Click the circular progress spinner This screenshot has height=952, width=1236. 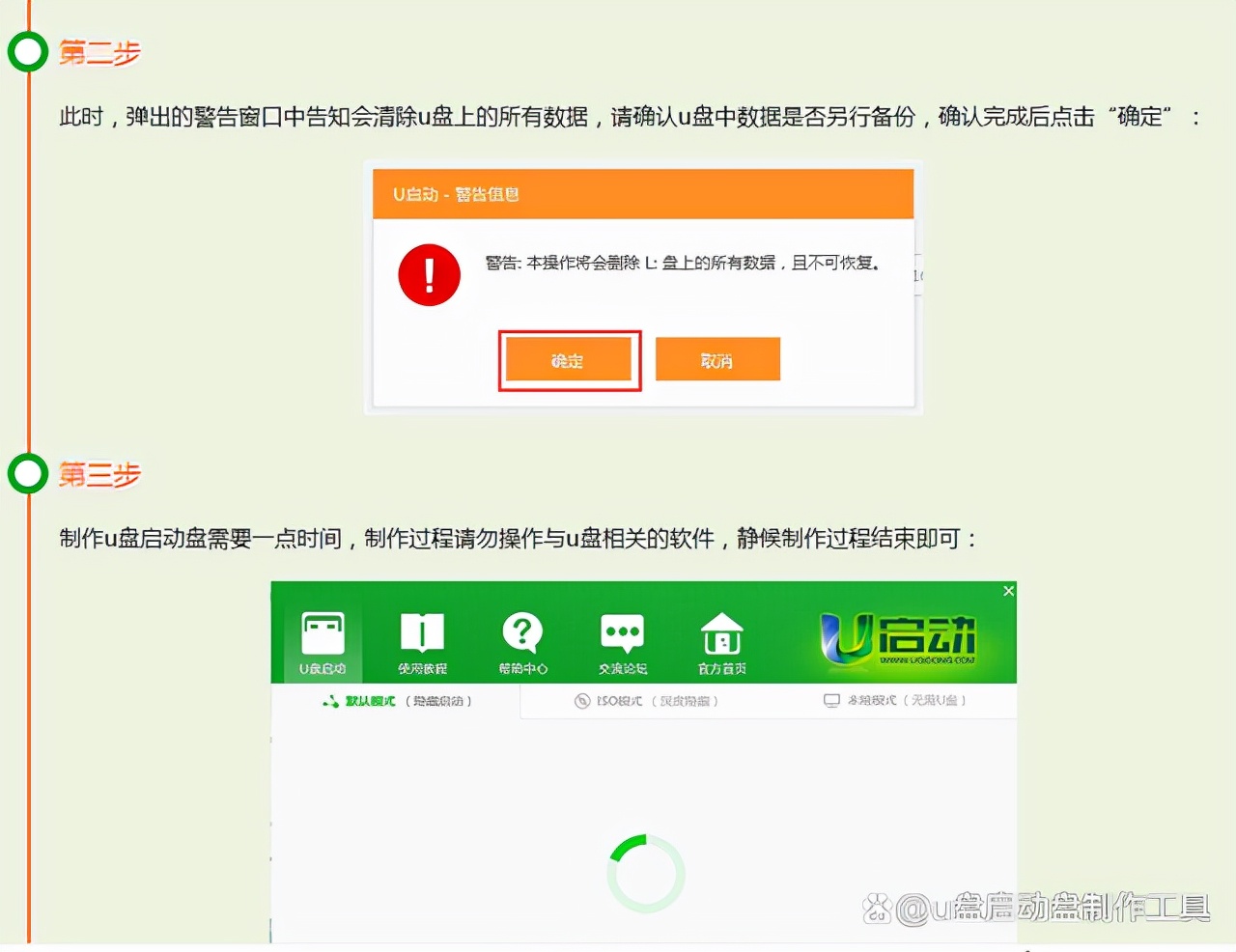(646, 874)
